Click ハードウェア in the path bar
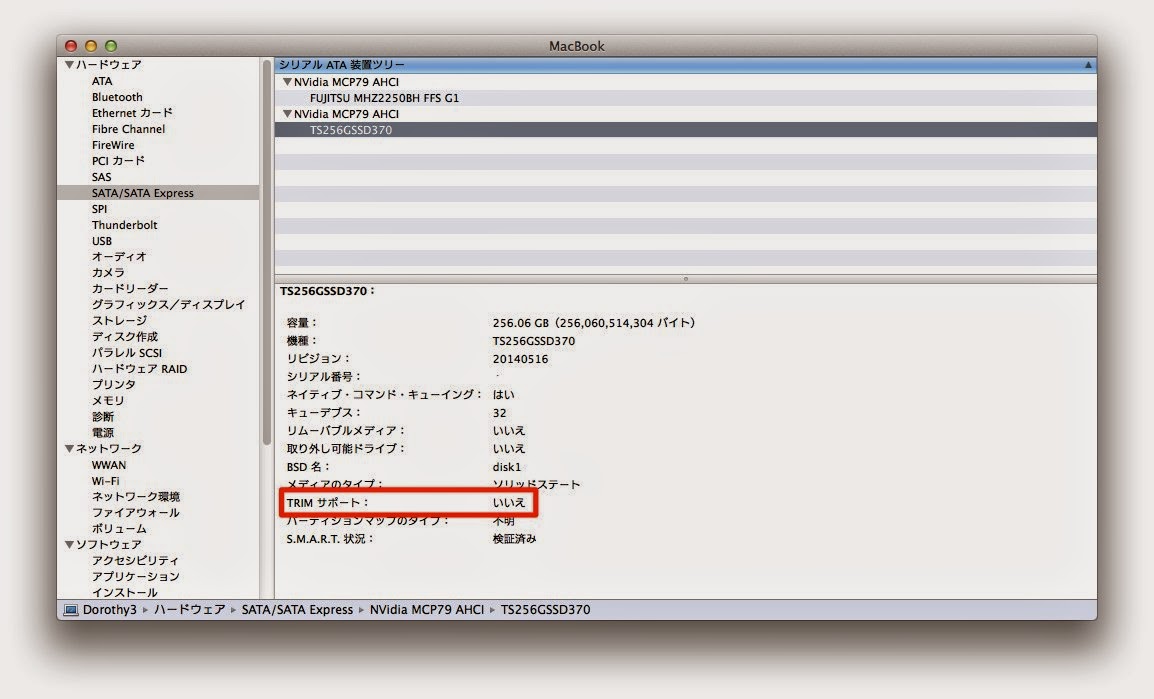 pos(189,610)
